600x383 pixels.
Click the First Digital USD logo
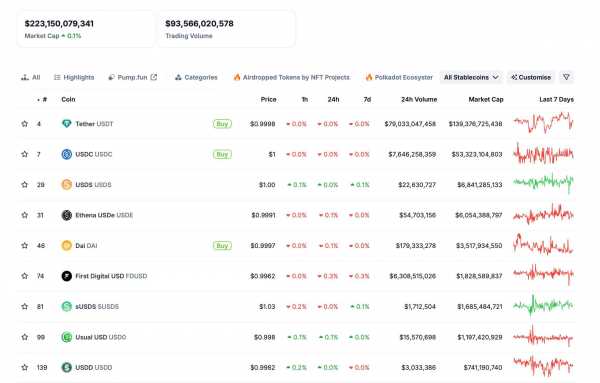tap(67, 276)
